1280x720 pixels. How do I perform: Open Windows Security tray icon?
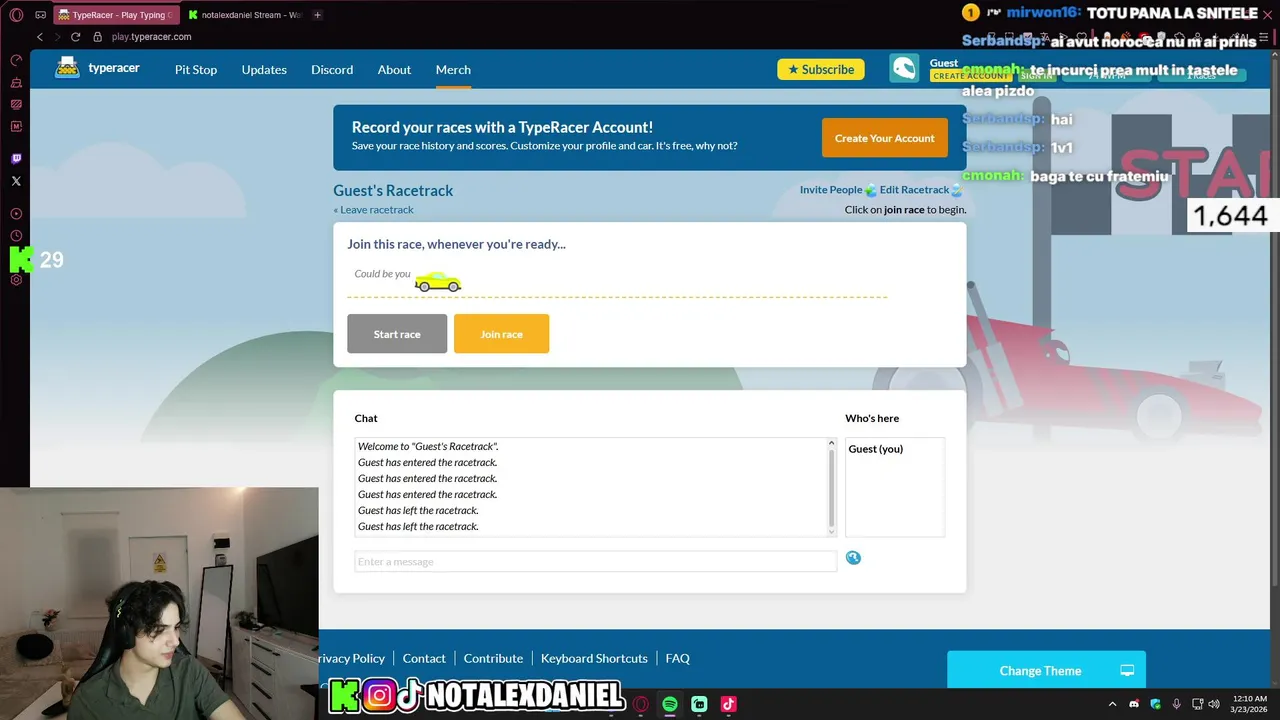coord(1156,704)
